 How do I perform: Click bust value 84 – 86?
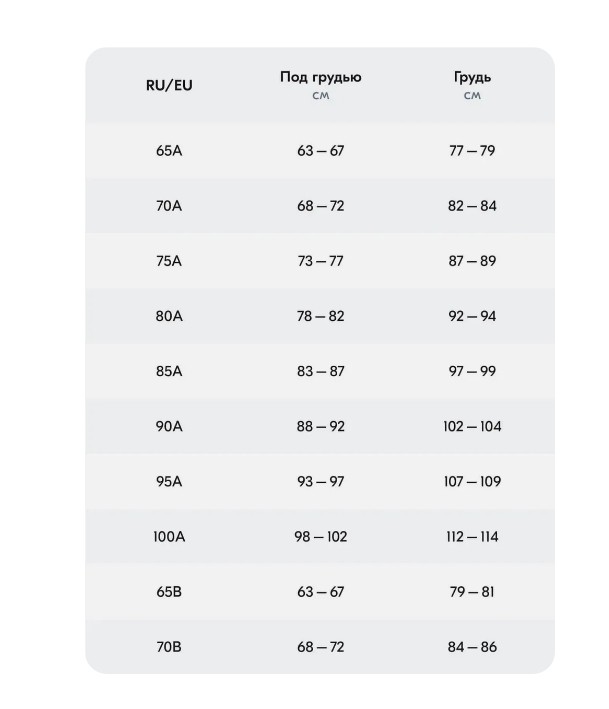pyautogui.click(x=472, y=647)
